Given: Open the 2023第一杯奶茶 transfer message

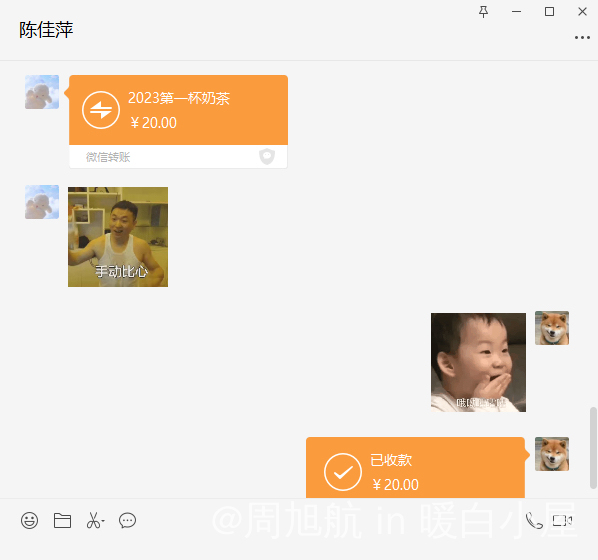Looking at the screenshot, I should click(x=178, y=121).
